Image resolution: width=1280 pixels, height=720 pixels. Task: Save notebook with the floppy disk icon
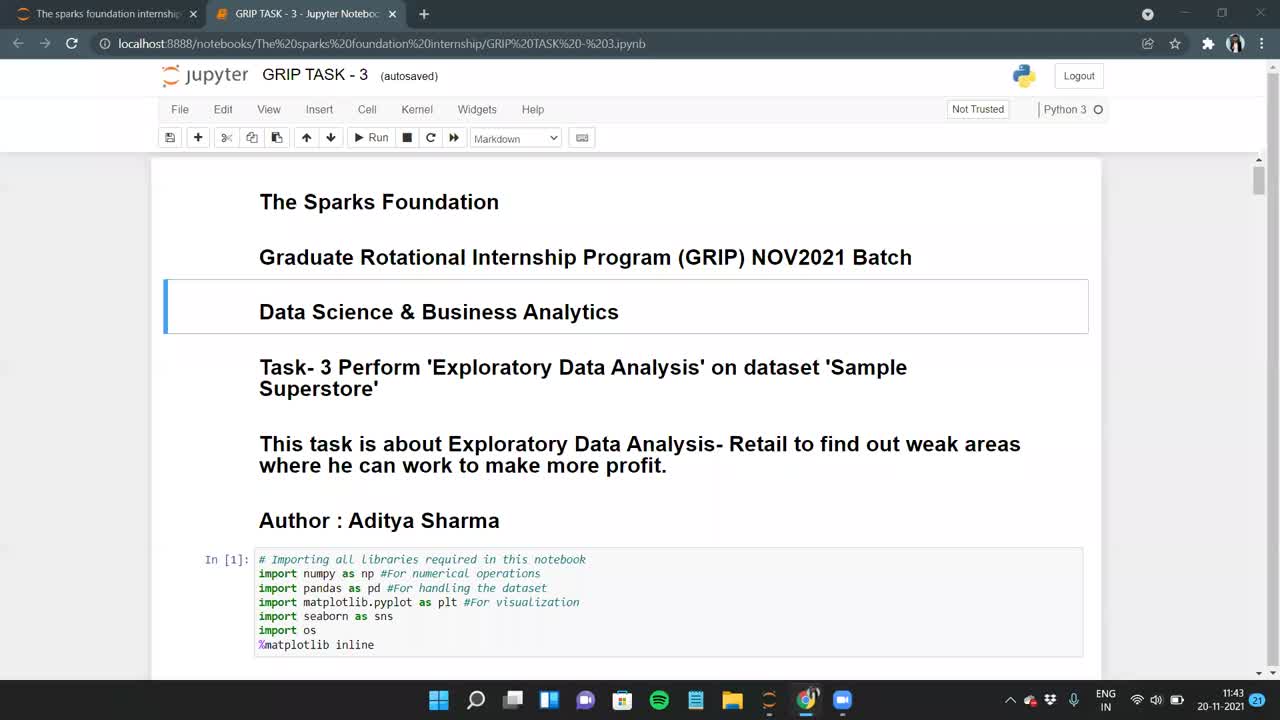(170, 138)
